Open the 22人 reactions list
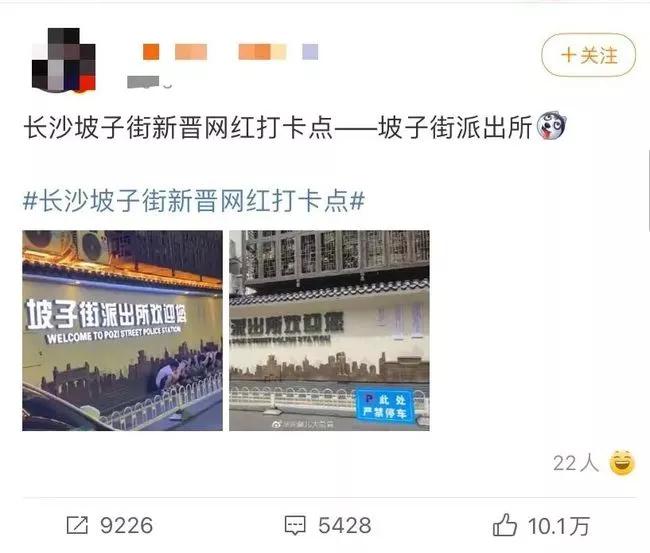Image resolution: width=650 pixels, height=553 pixels. (x=576, y=463)
